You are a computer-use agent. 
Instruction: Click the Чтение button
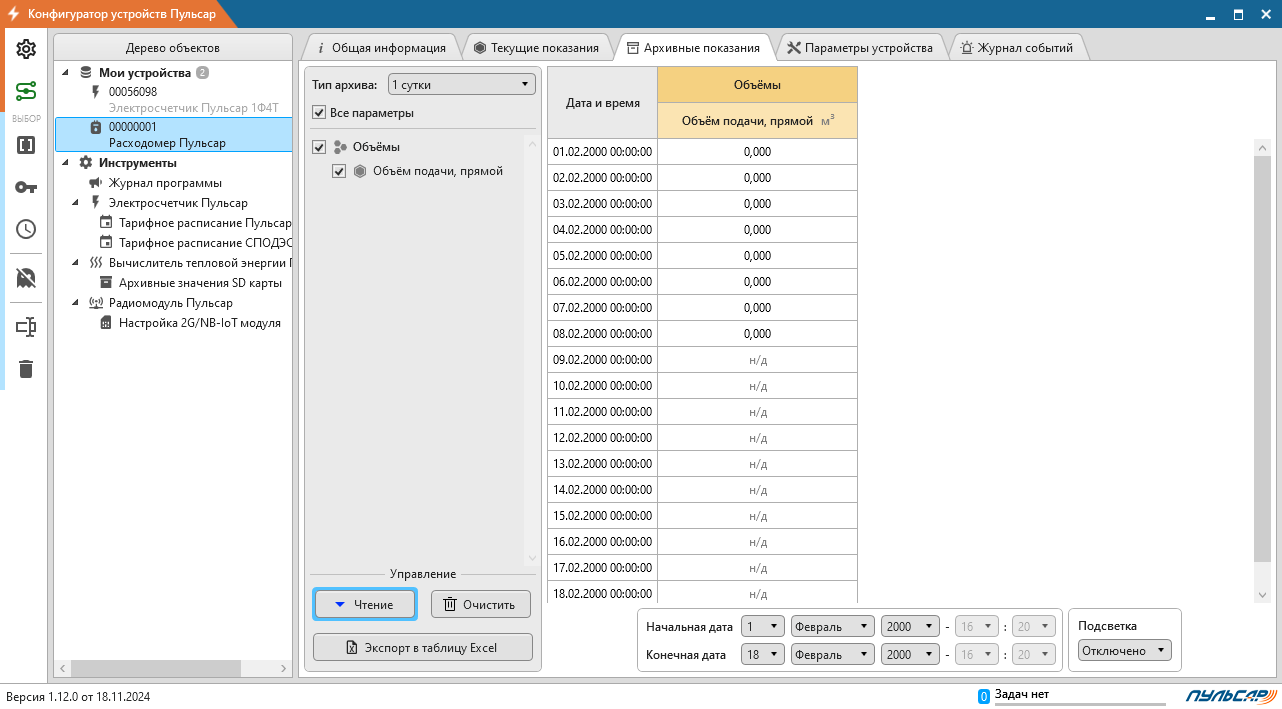coord(367,604)
